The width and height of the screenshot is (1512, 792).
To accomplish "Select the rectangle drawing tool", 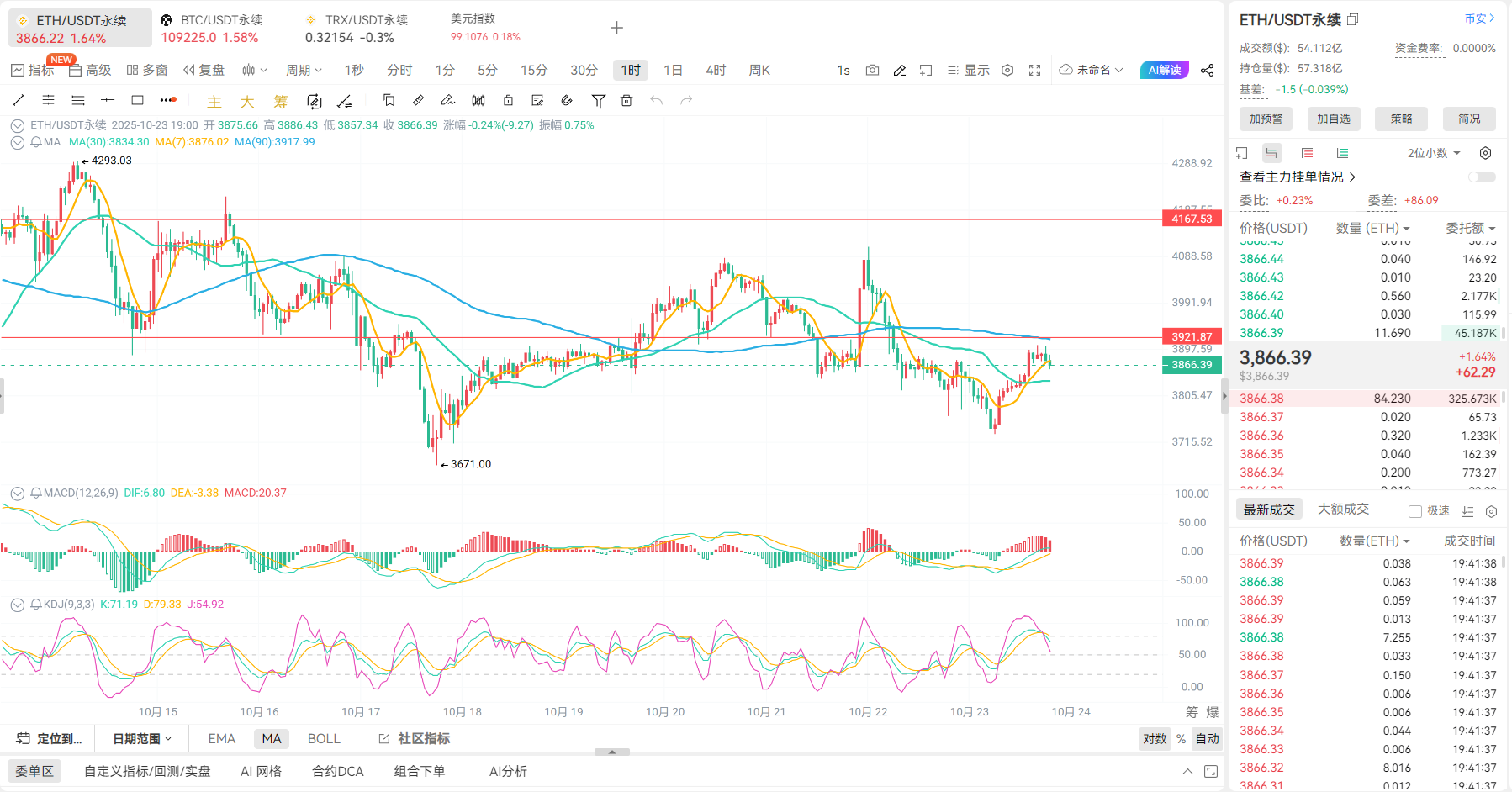I will click(138, 100).
